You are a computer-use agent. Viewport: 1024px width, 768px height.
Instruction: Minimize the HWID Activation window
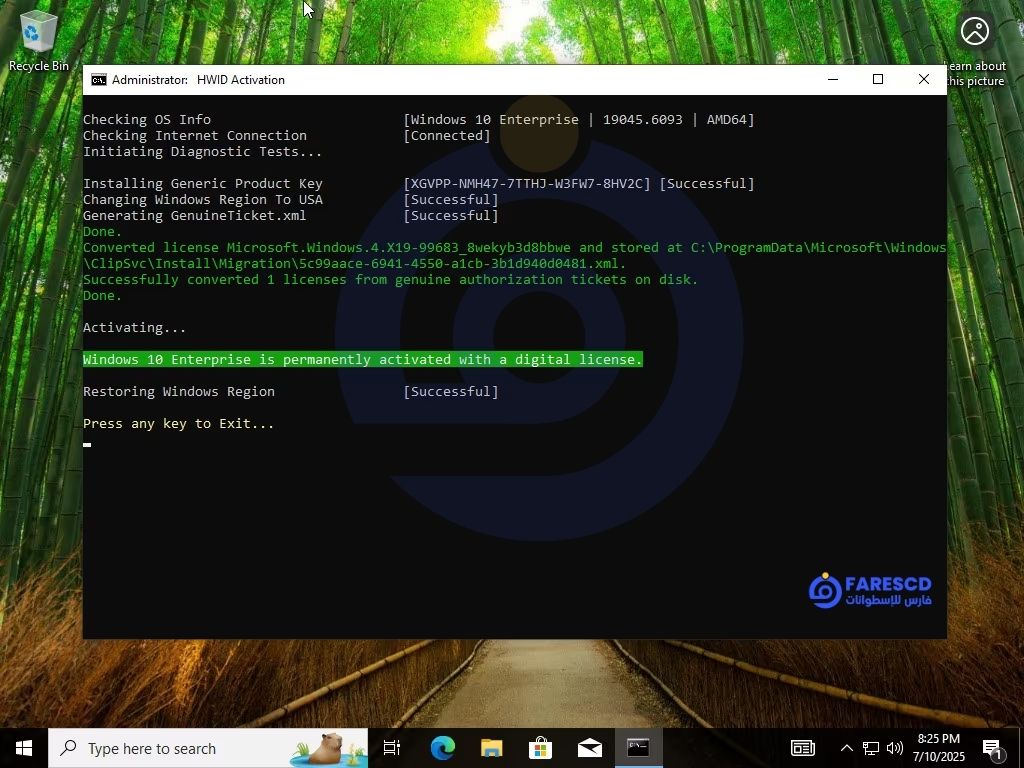[x=833, y=80]
